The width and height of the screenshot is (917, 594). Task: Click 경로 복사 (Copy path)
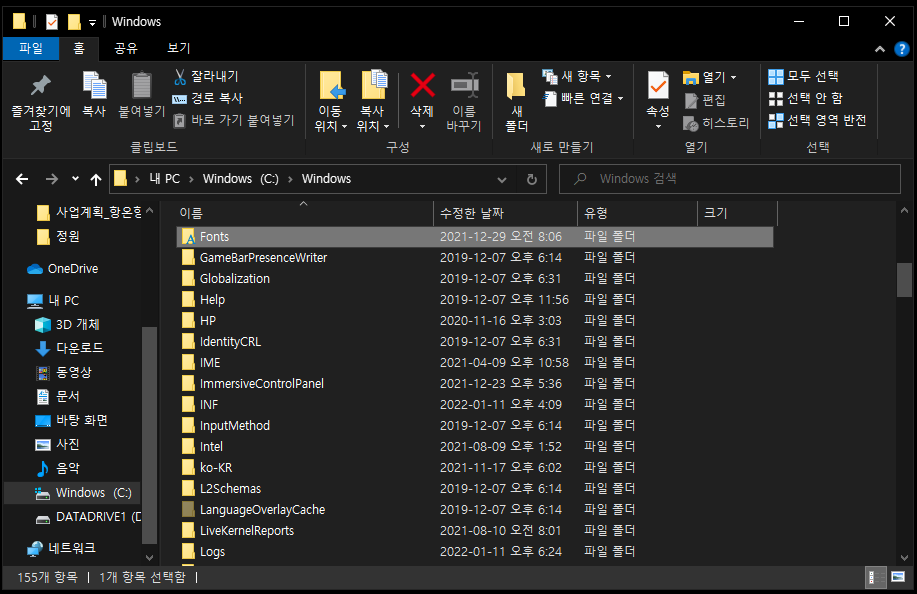tap(208, 98)
